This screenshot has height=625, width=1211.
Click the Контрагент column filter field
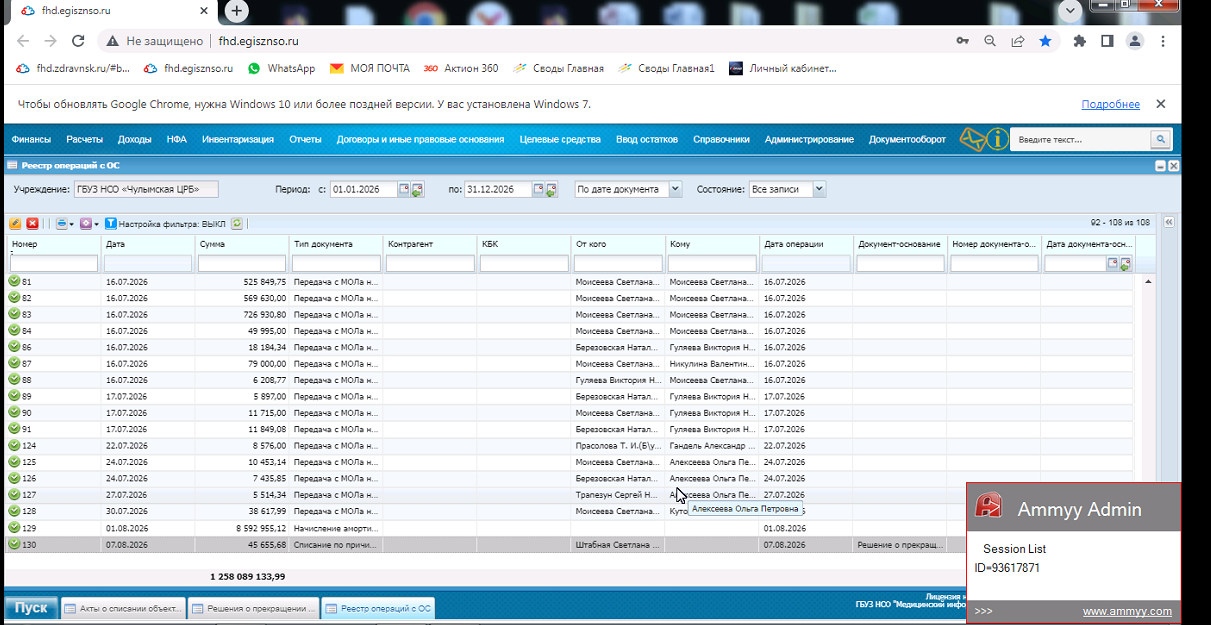tap(430, 263)
